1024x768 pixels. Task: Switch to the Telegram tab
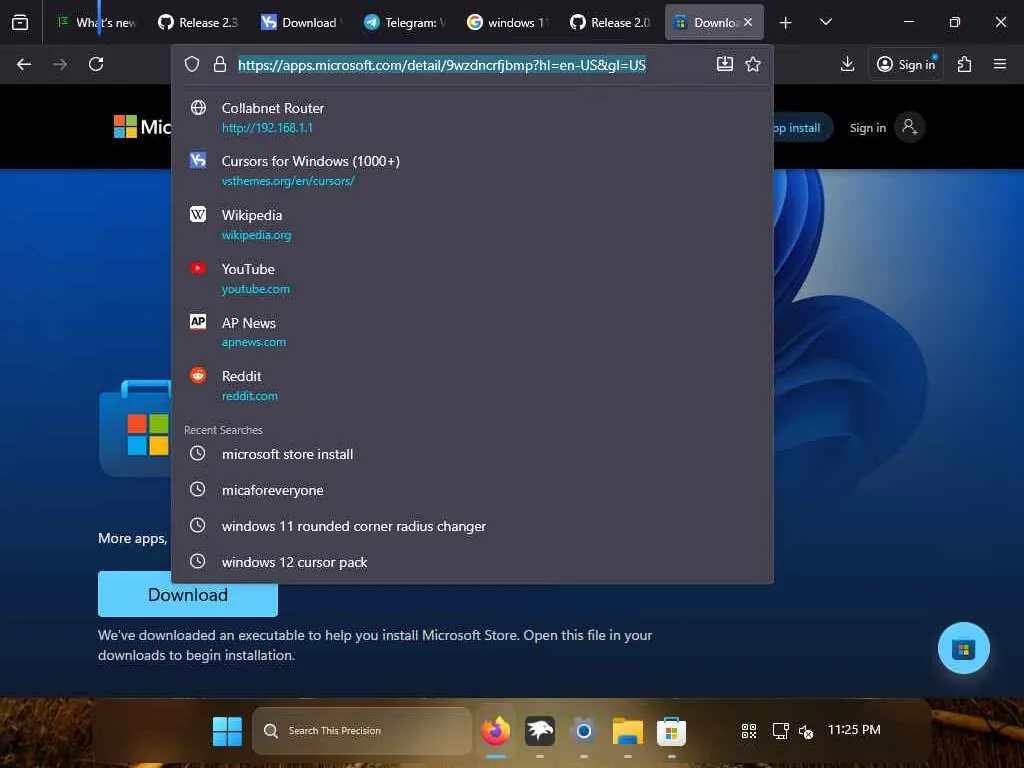(x=404, y=22)
